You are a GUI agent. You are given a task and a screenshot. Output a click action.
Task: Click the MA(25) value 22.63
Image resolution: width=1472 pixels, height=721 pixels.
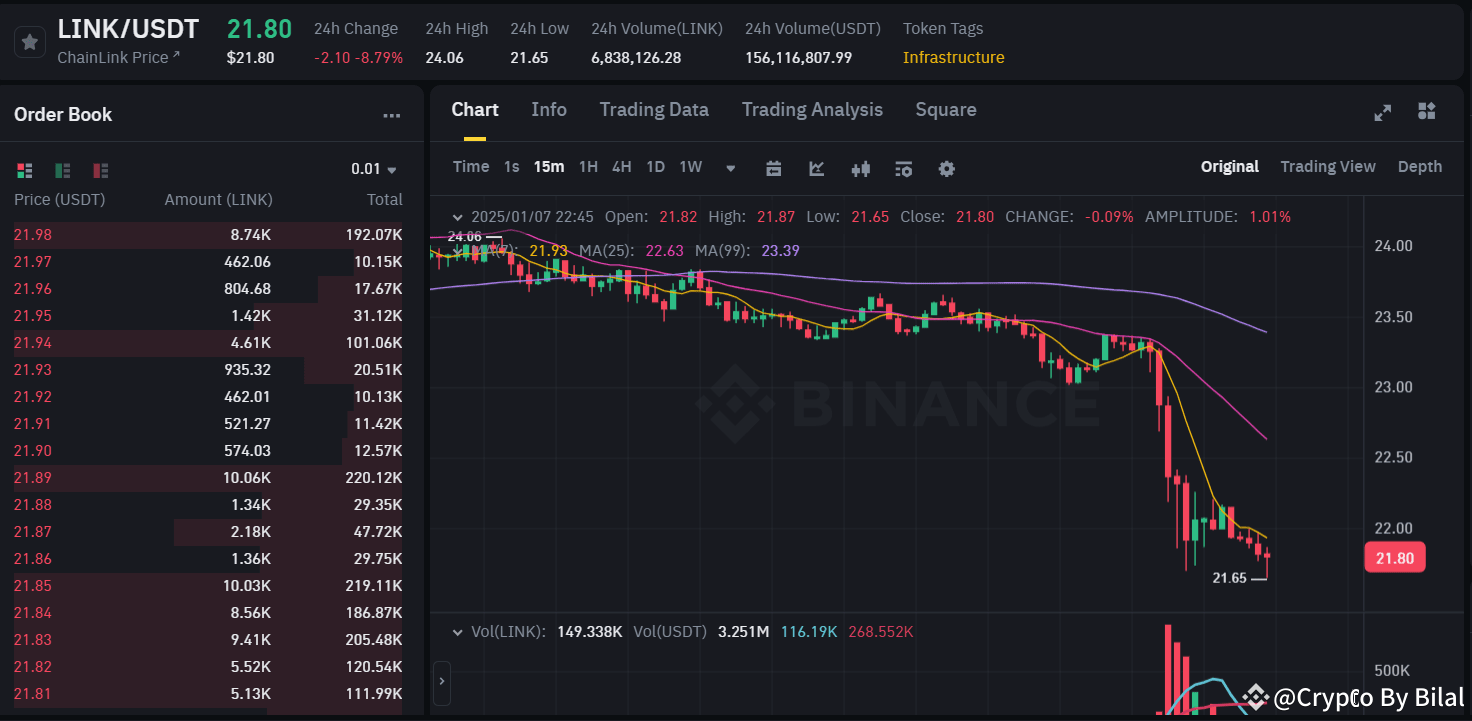665,250
